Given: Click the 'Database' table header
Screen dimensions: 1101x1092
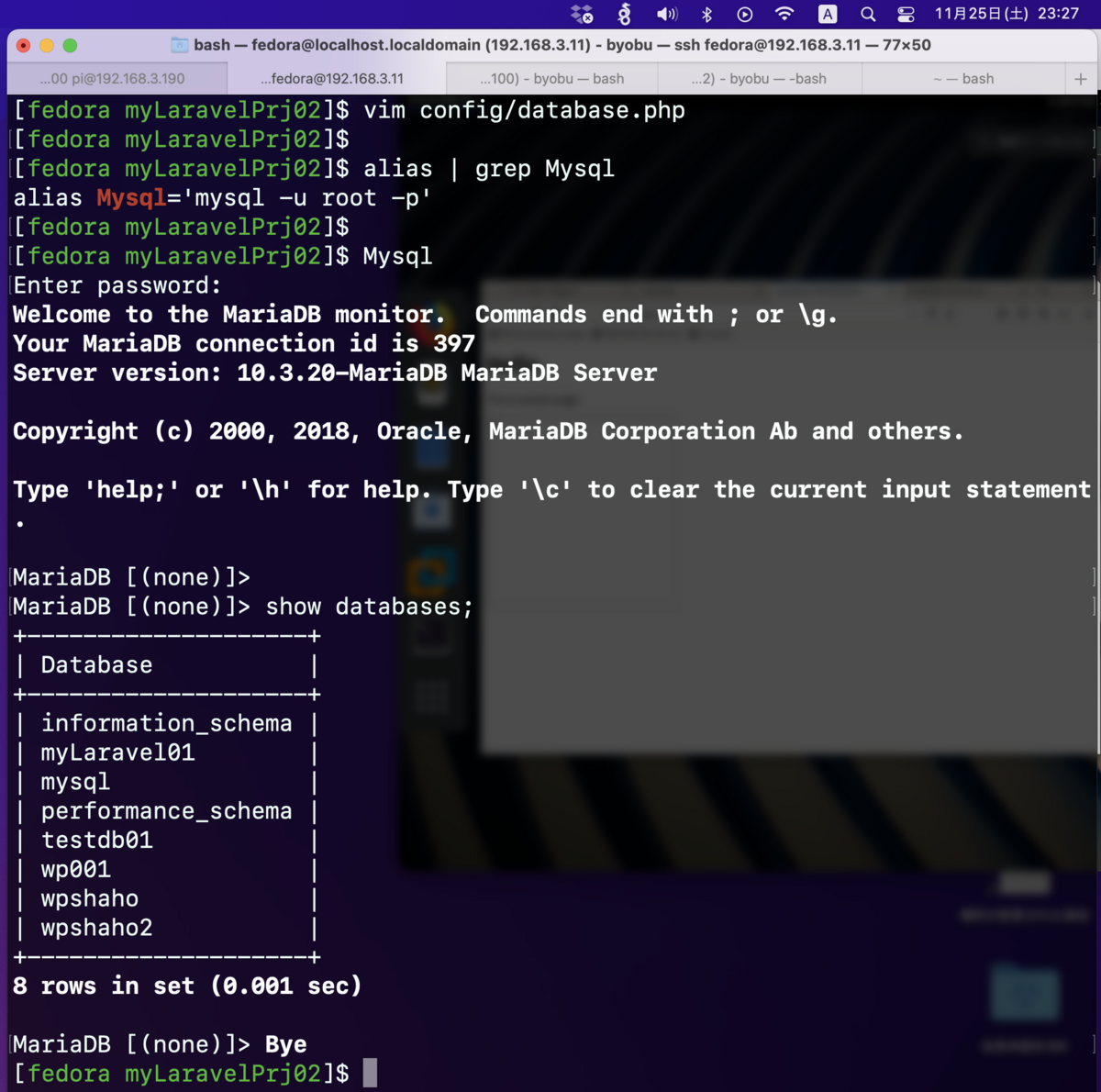Looking at the screenshot, I should [x=96, y=665].
